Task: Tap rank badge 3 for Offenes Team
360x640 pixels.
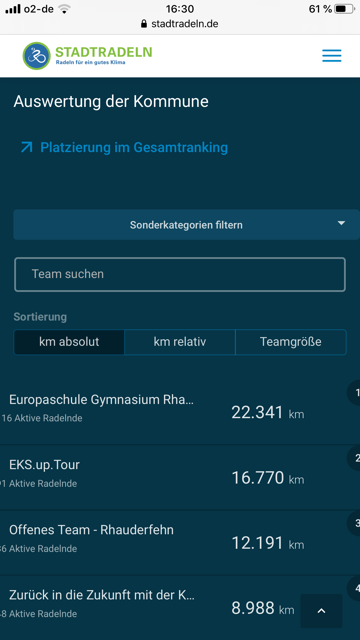Action: pos(354,523)
